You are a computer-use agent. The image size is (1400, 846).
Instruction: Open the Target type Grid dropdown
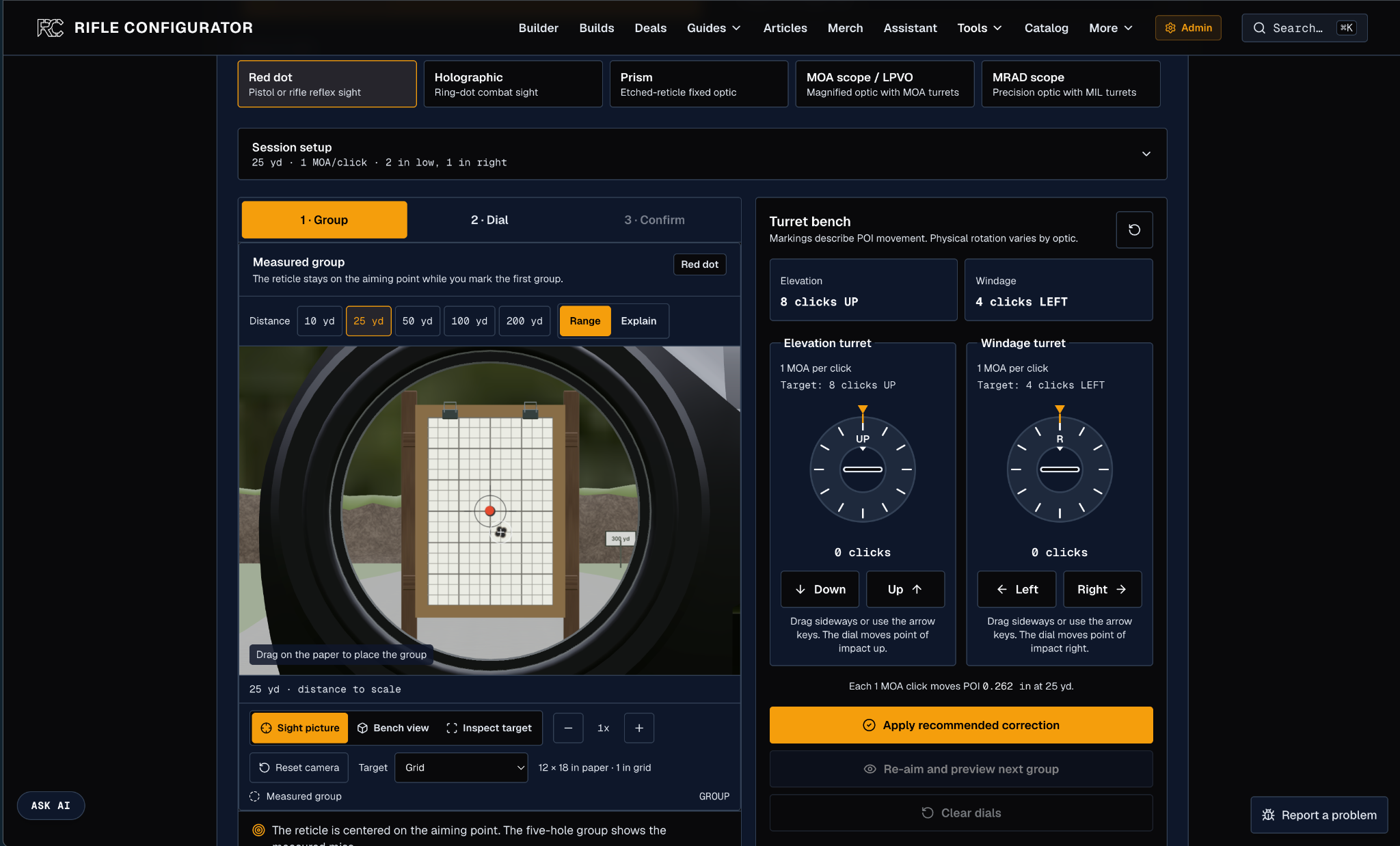tap(461, 767)
